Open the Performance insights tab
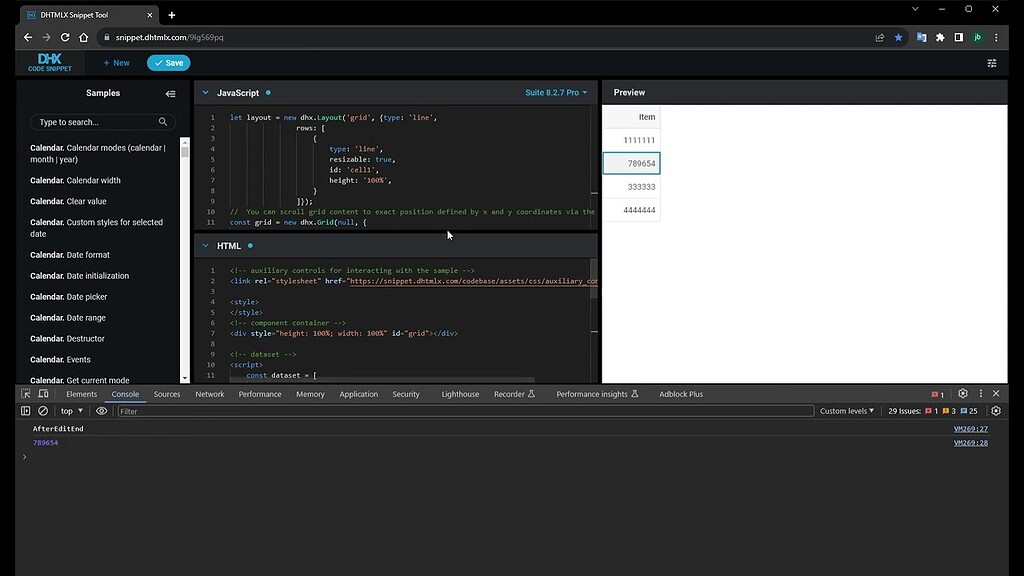 (x=597, y=394)
